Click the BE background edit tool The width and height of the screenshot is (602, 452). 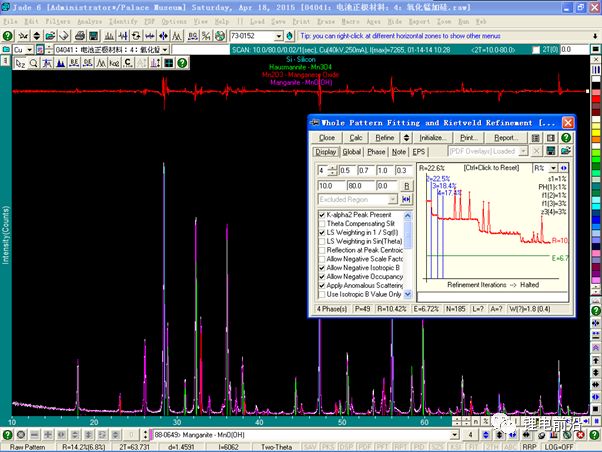point(74,63)
